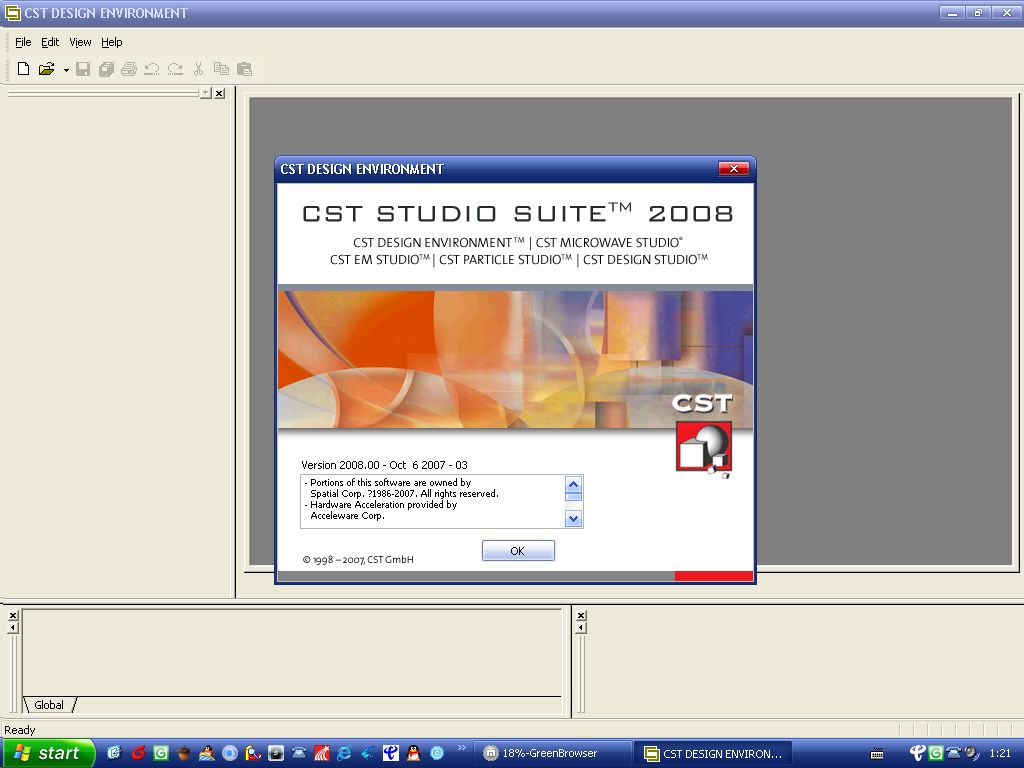The height and width of the screenshot is (768, 1024).
Task: Launch the red swirl quick launch icon
Action: coord(138,753)
